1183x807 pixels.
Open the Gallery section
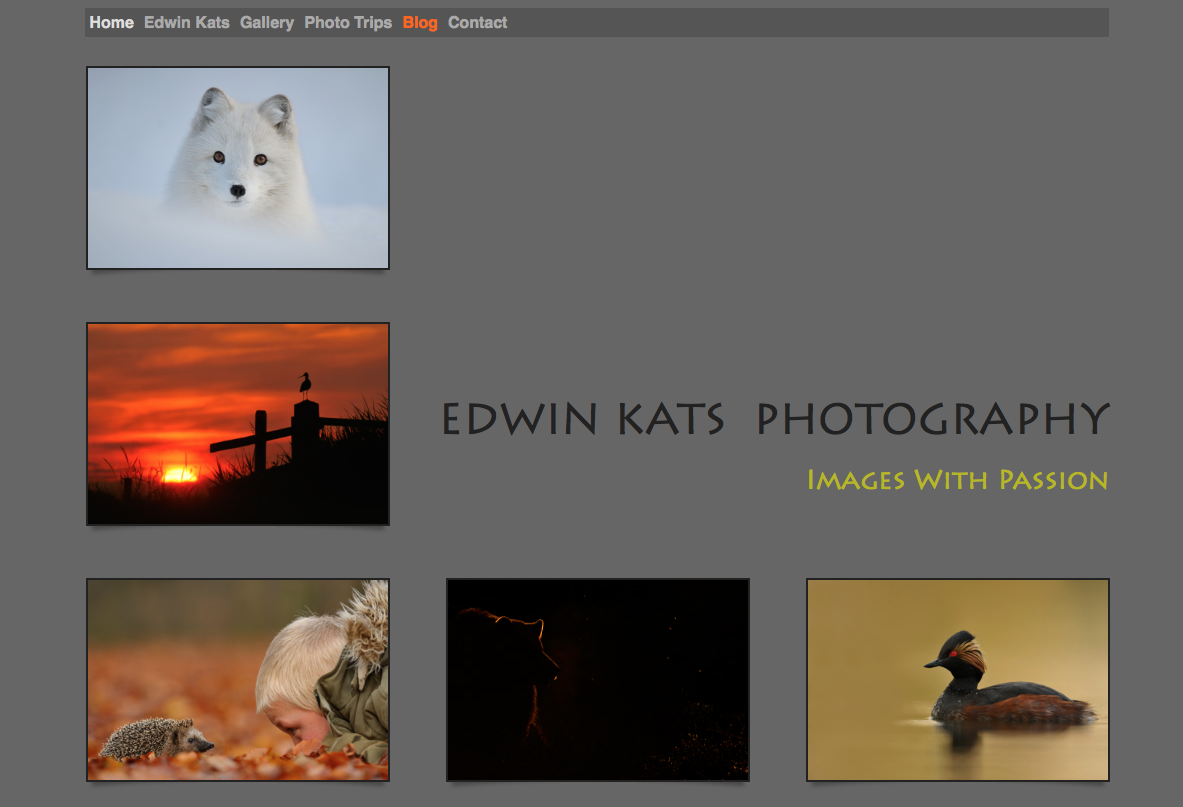[267, 22]
